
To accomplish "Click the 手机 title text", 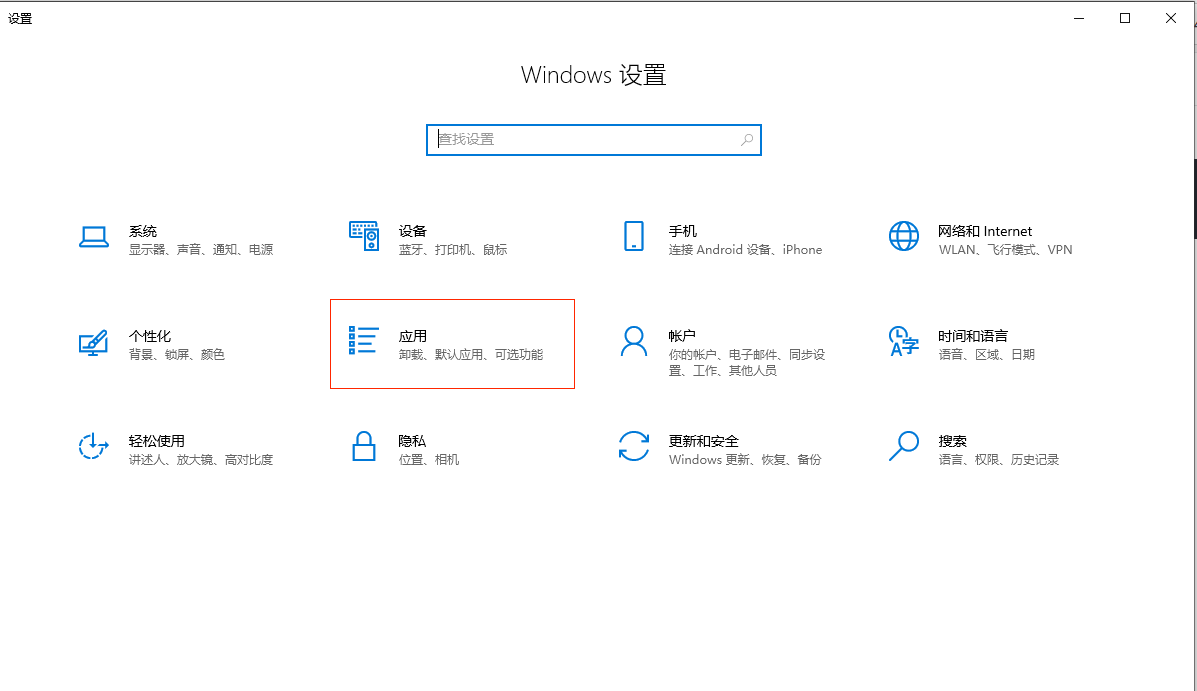I will (x=682, y=231).
